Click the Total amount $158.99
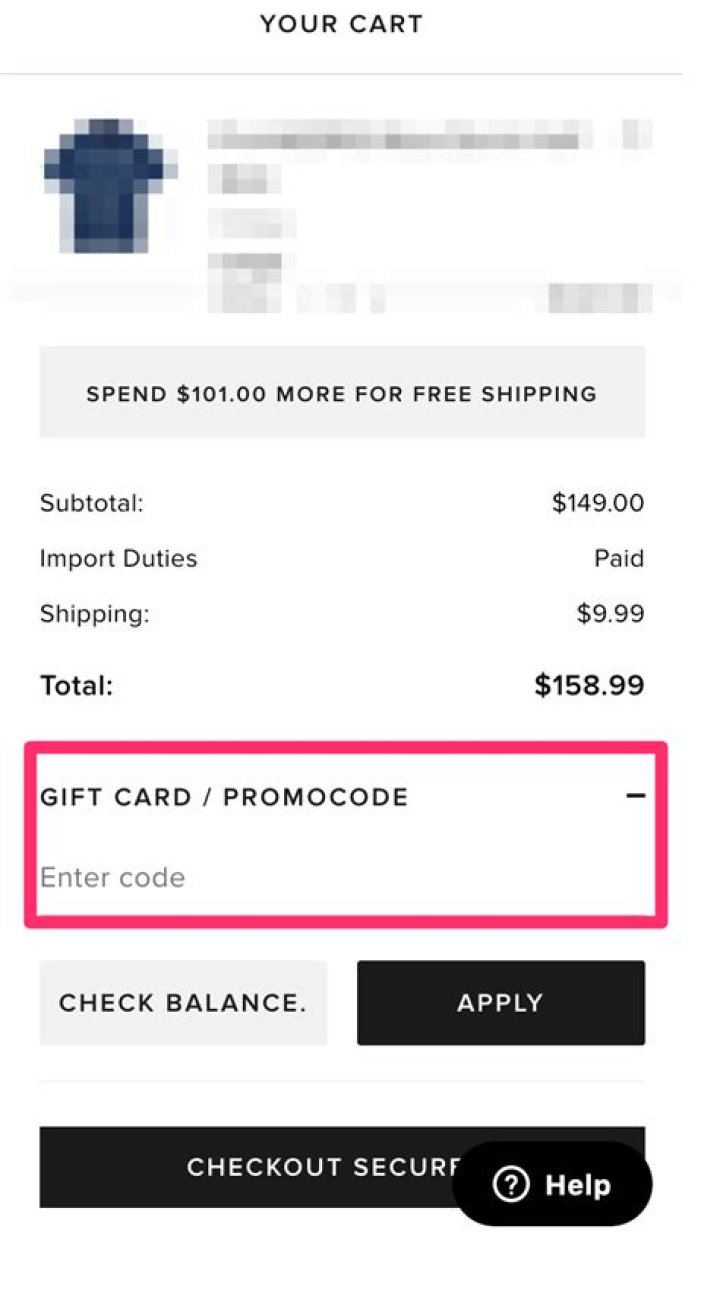 click(x=589, y=684)
